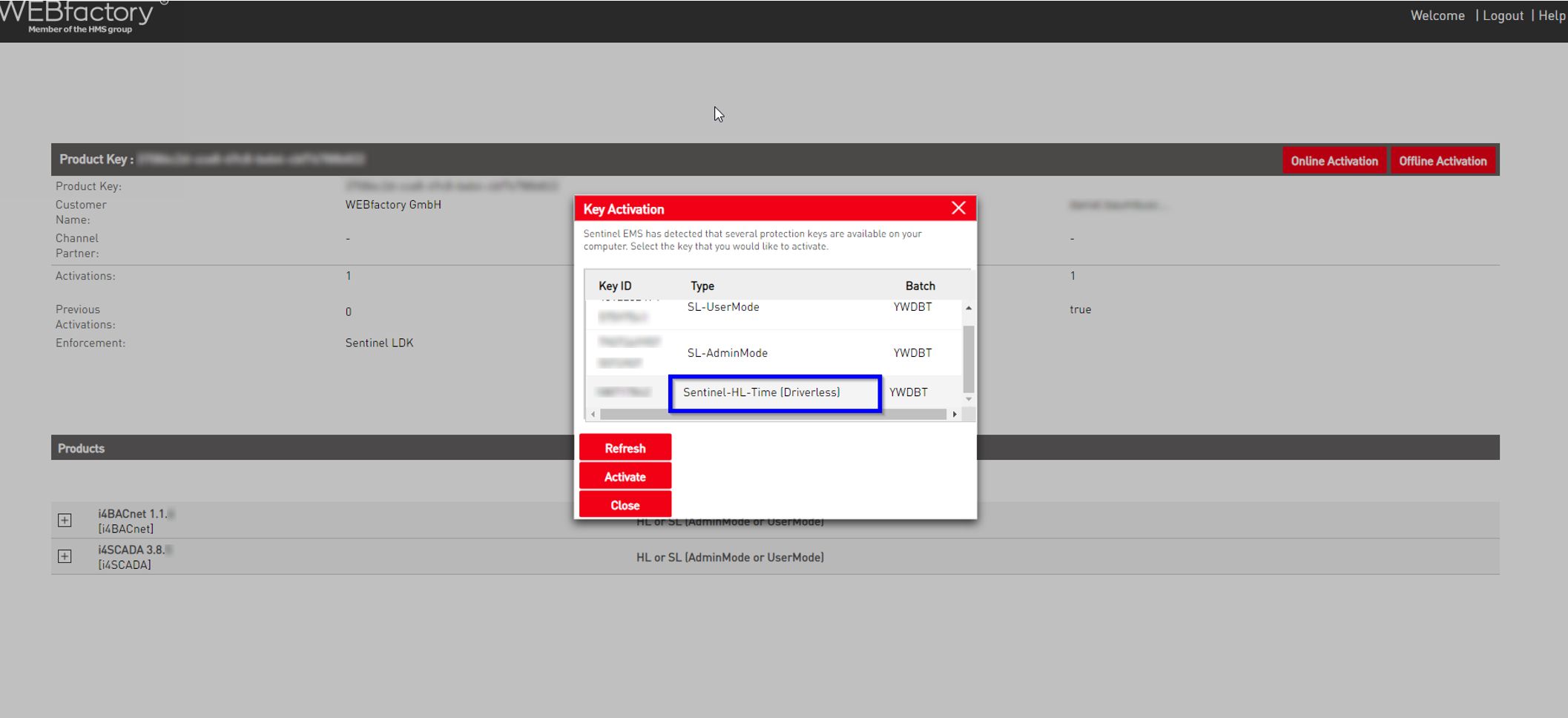Click the YWDBT batch of Sentinel-HL-Time row
Image resolution: width=1568 pixels, height=718 pixels.
coord(909,392)
